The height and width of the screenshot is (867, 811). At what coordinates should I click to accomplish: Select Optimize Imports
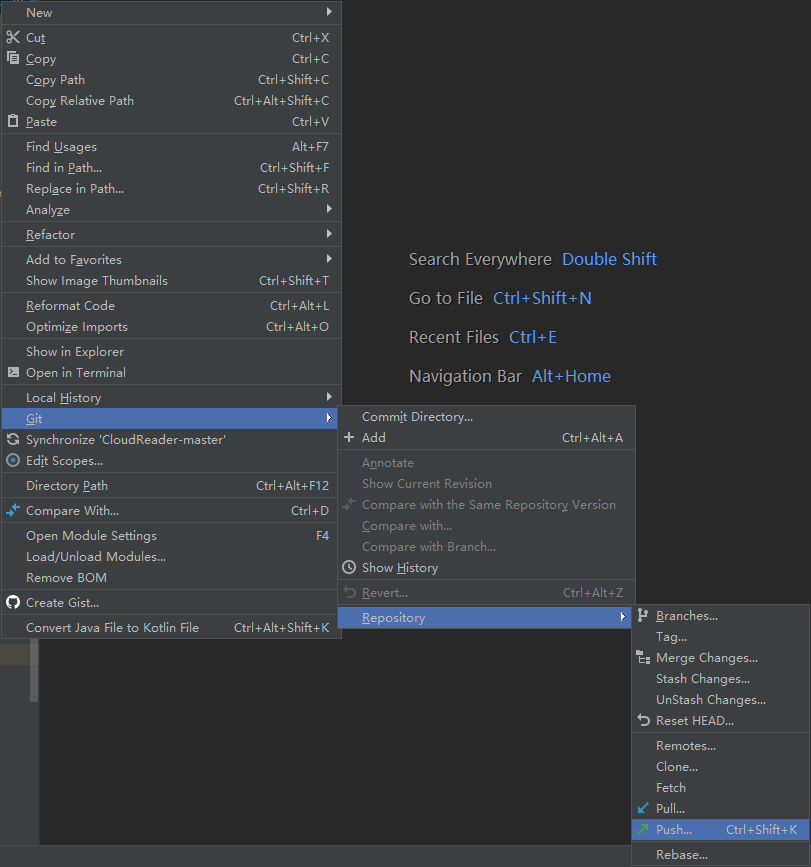(x=171, y=326)
